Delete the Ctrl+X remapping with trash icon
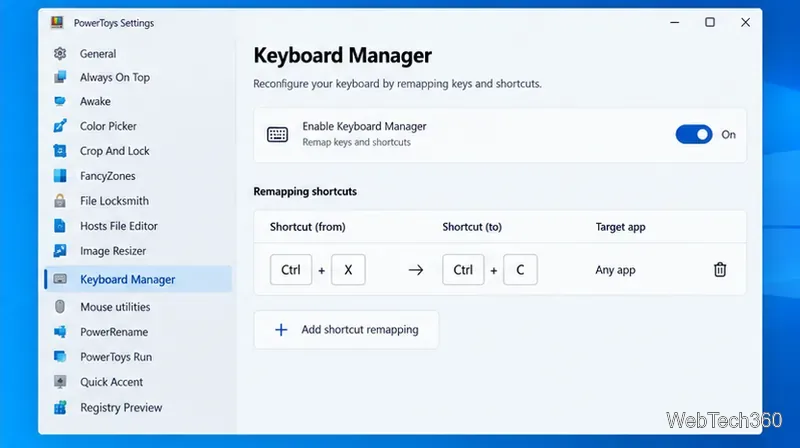800x448 pixels. (x=720, y=269)
